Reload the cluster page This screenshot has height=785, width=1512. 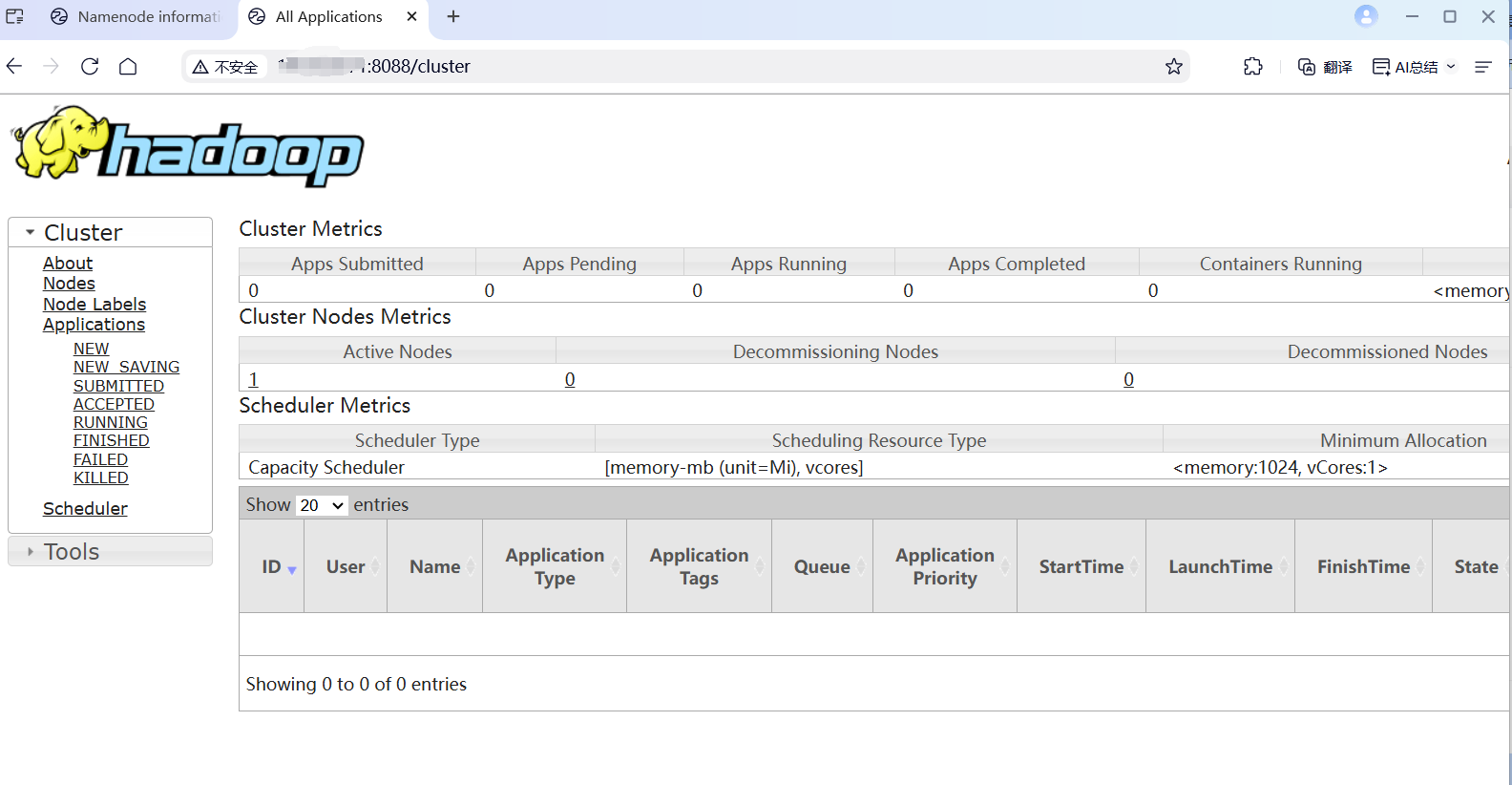[90, 66]
